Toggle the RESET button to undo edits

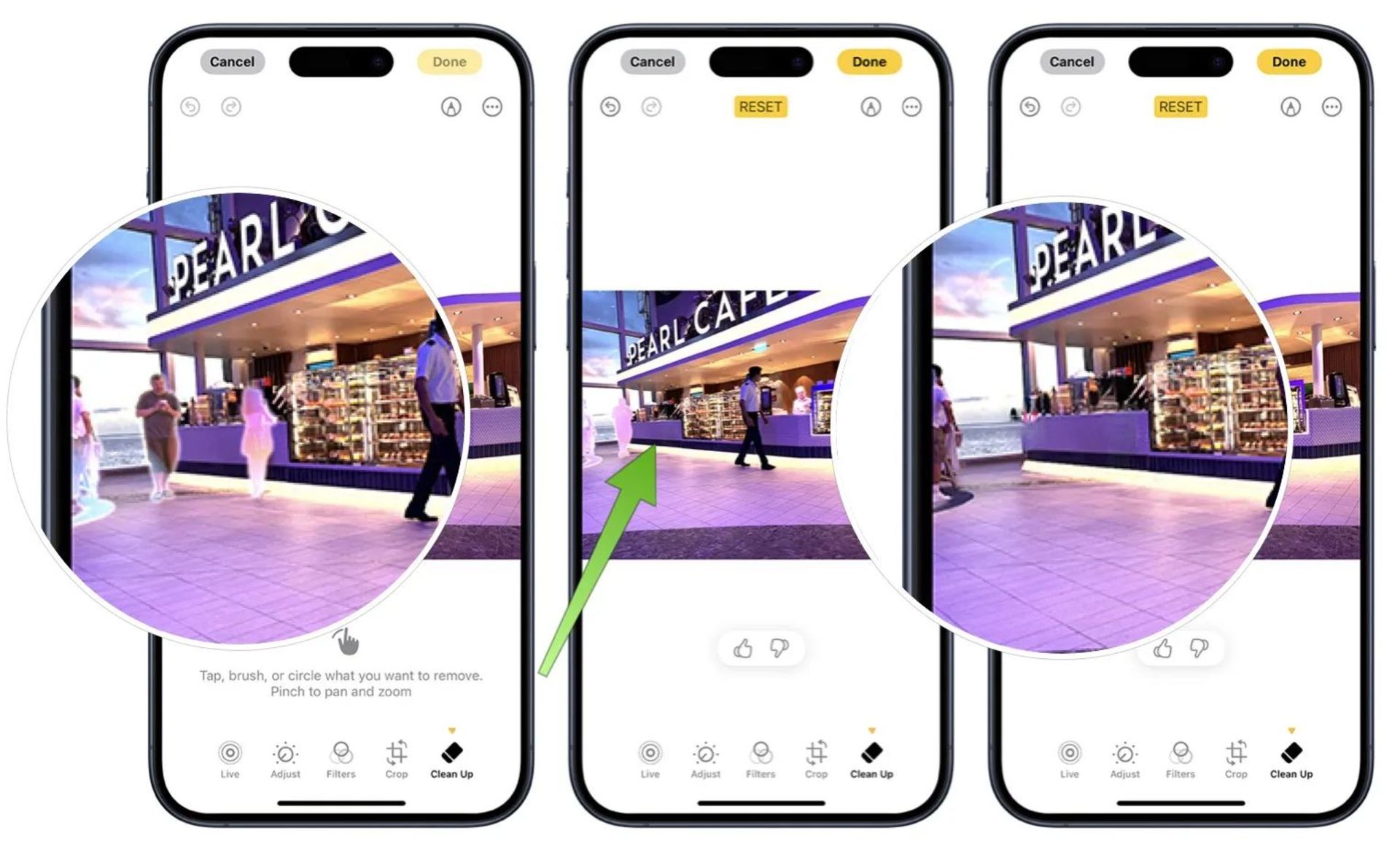(760, 109)
